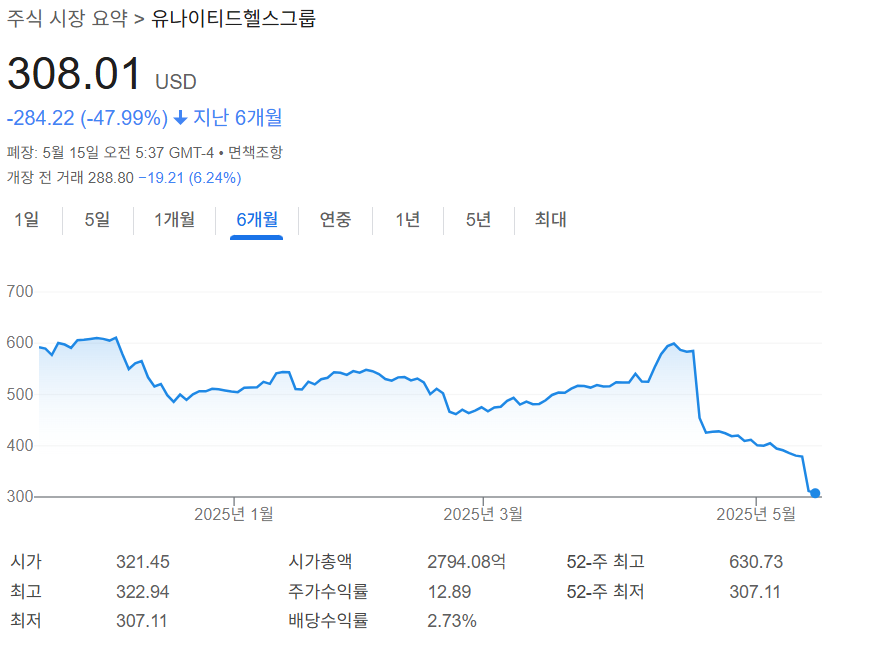The height and width of the screenshot is (645, 884).
Task: Select the latest price dot on chart
Action: click(x=815, y=492)
